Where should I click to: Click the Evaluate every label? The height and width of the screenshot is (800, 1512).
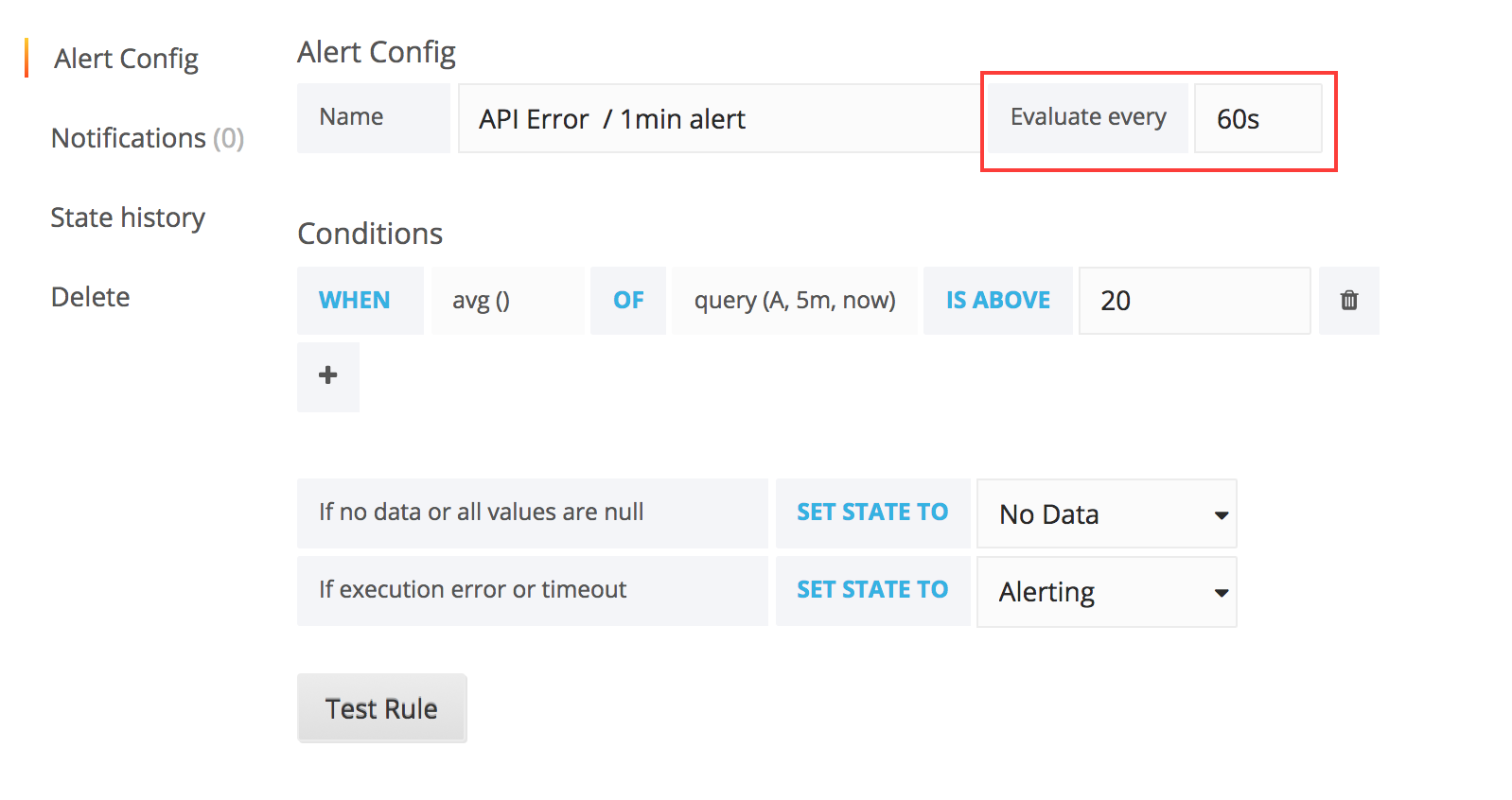point(1087,117)
